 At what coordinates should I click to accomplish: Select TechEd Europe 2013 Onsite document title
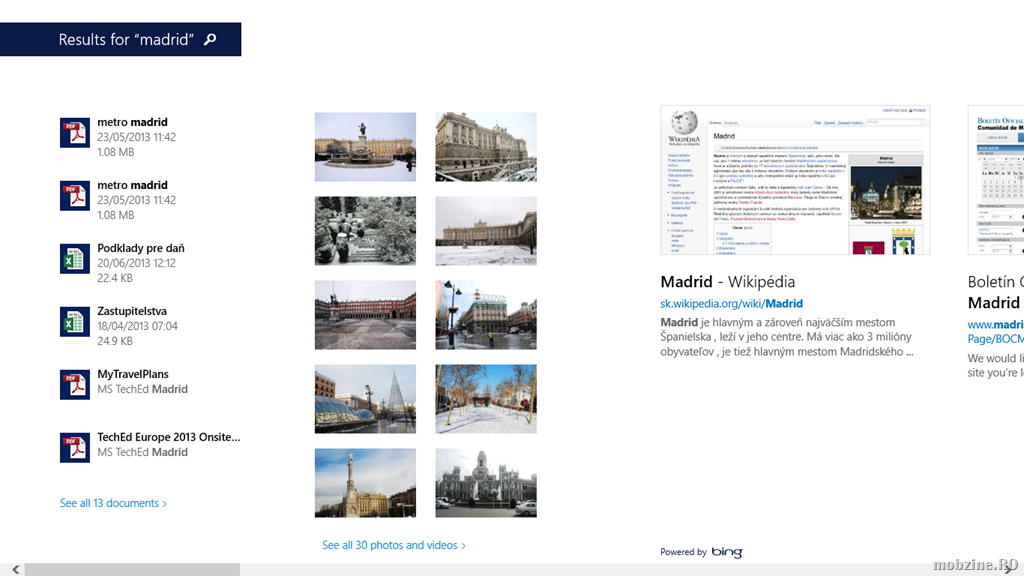tap(168, 437)
